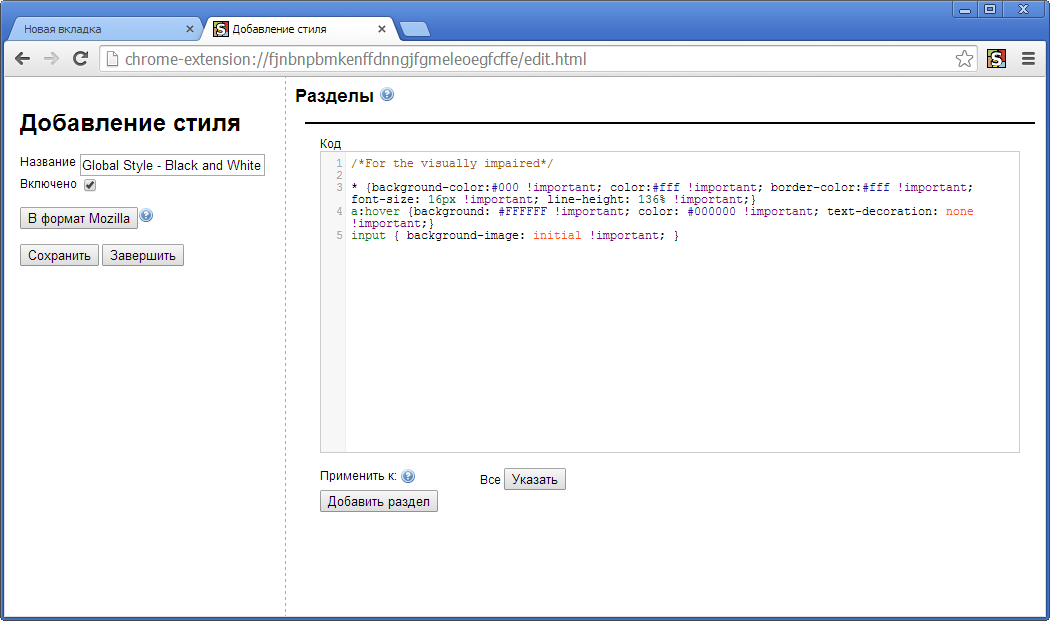The height and width of the screenshot is (621, 1050).
Task: Click the Завершить button
Action: point(143,255)
